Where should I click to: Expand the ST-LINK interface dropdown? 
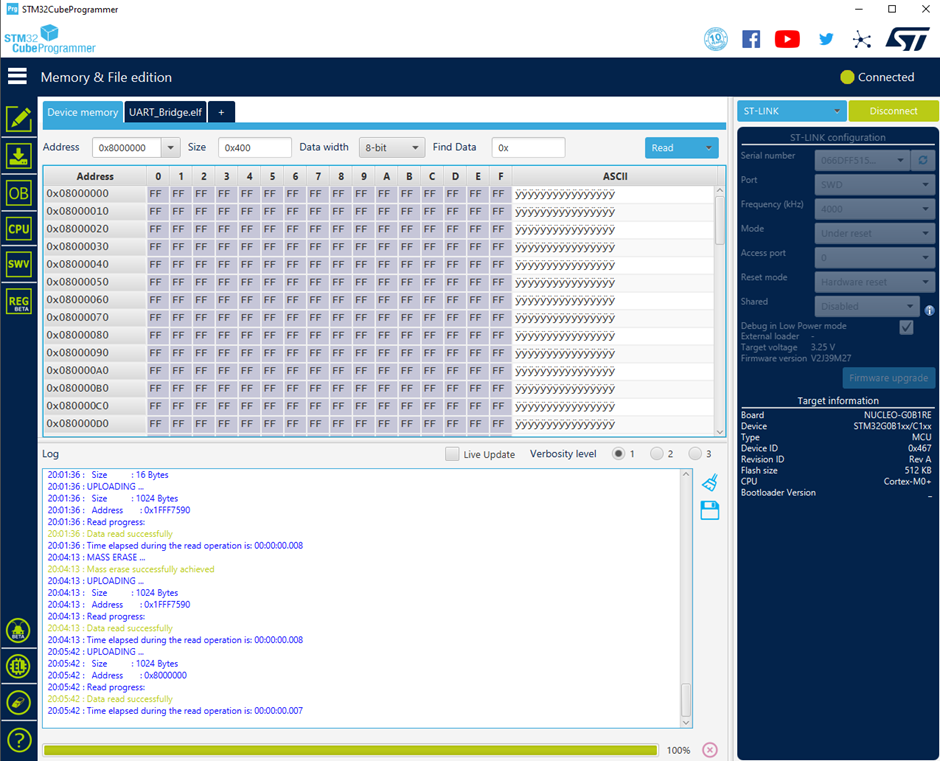[x=791, y=111]
